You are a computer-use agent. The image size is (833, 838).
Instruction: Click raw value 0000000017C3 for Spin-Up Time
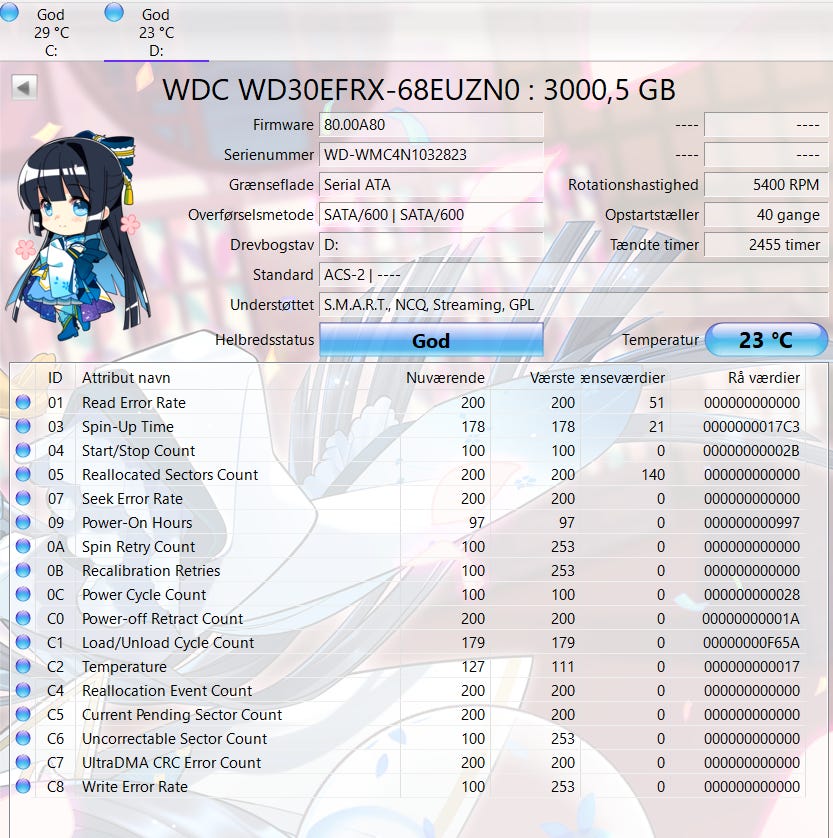click(x=751, y=426)
